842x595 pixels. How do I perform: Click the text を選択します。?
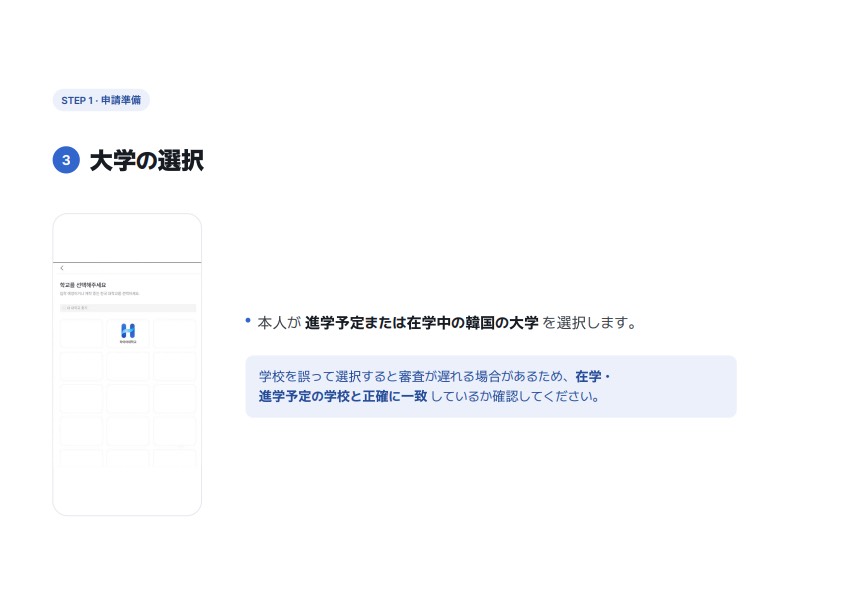590,323
